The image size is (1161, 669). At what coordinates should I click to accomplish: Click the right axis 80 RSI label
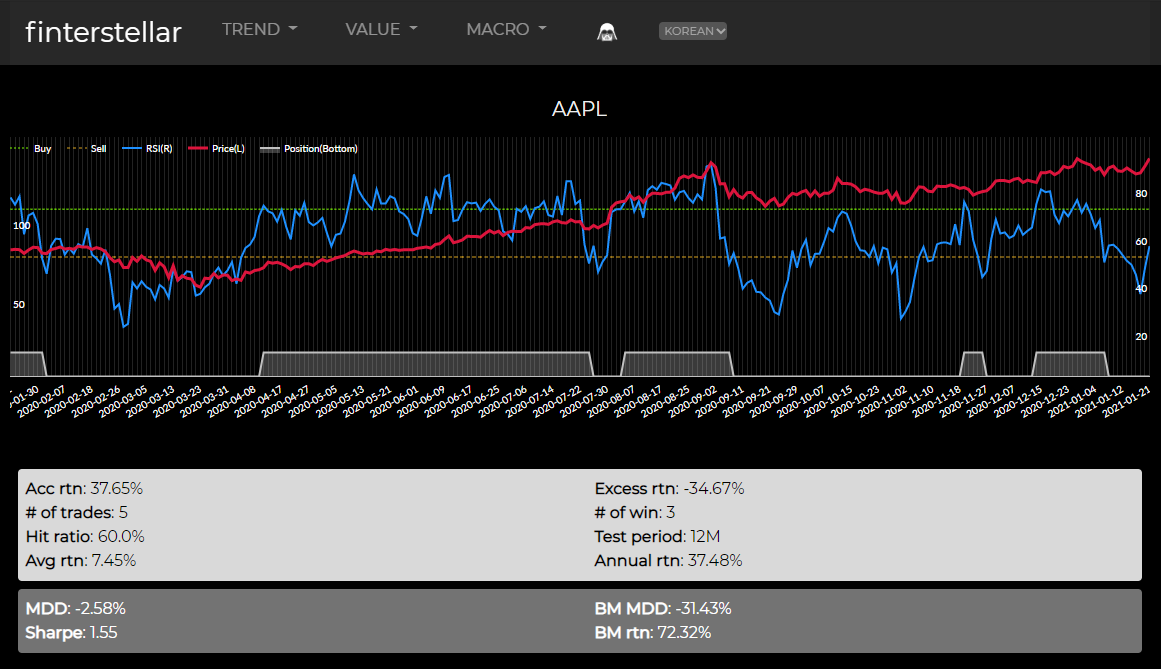1141,194
